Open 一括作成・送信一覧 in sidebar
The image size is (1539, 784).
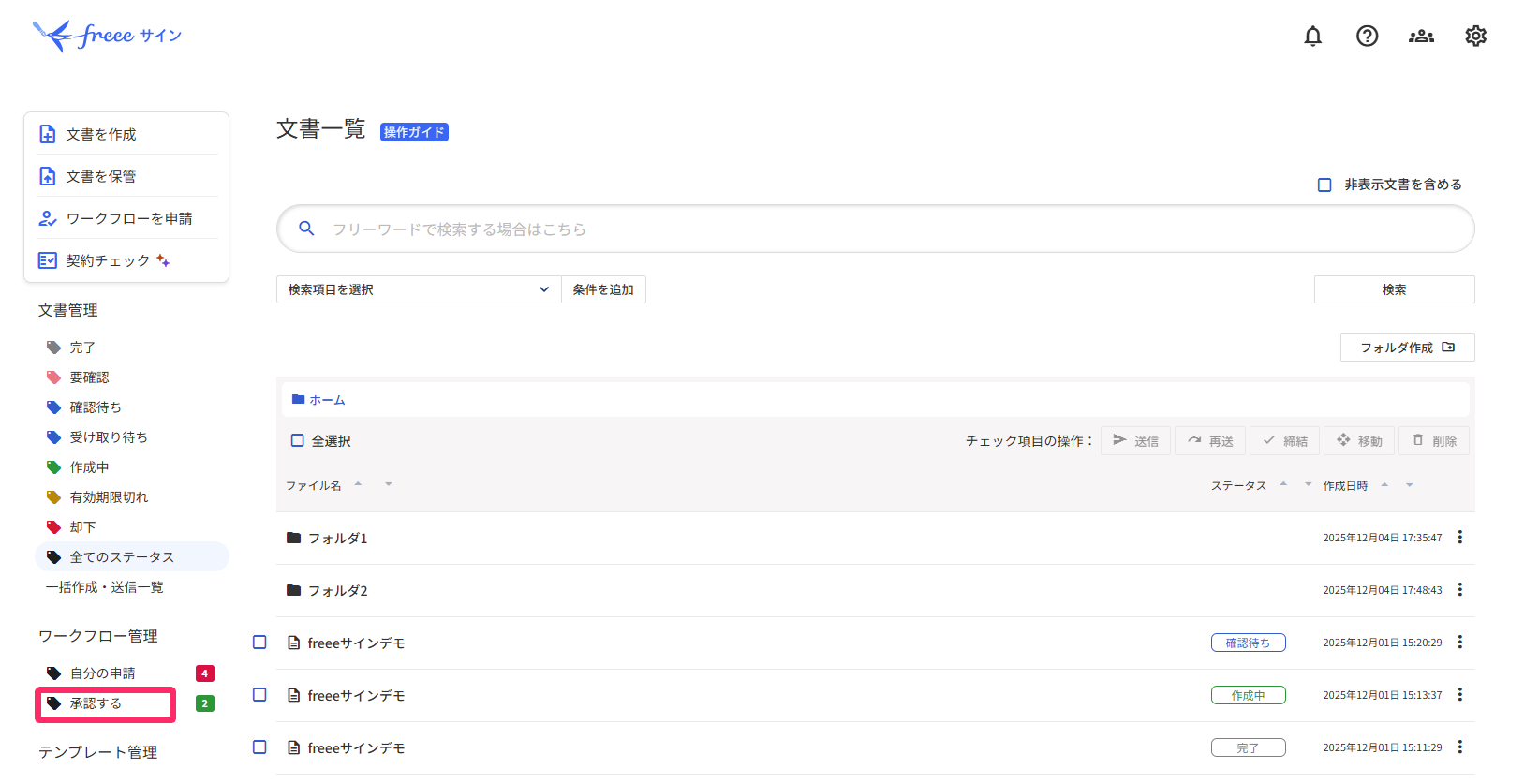tap(105, 587)
